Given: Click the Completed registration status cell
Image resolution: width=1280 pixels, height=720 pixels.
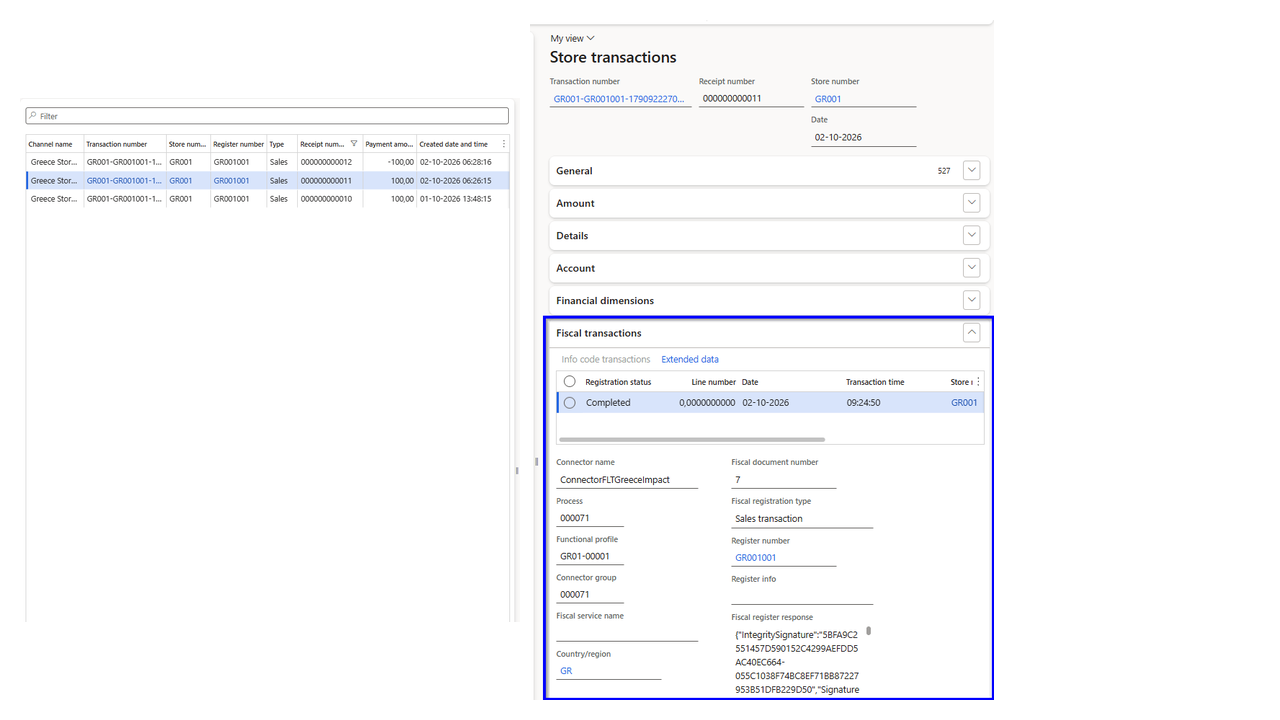Looking at the screenshot, I should point(608,403).
